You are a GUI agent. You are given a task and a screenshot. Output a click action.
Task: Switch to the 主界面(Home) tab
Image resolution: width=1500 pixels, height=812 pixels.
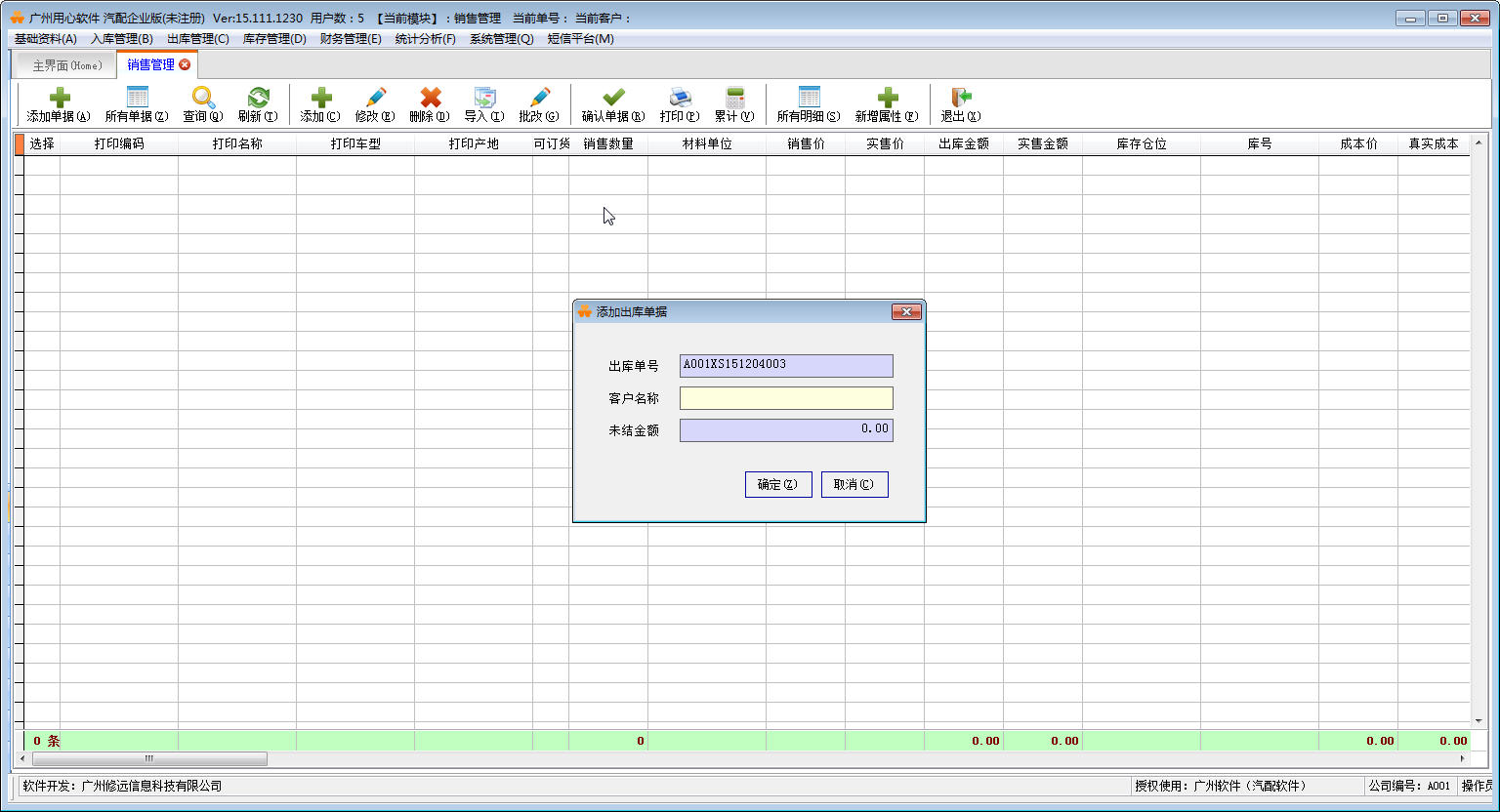point(66,65)
